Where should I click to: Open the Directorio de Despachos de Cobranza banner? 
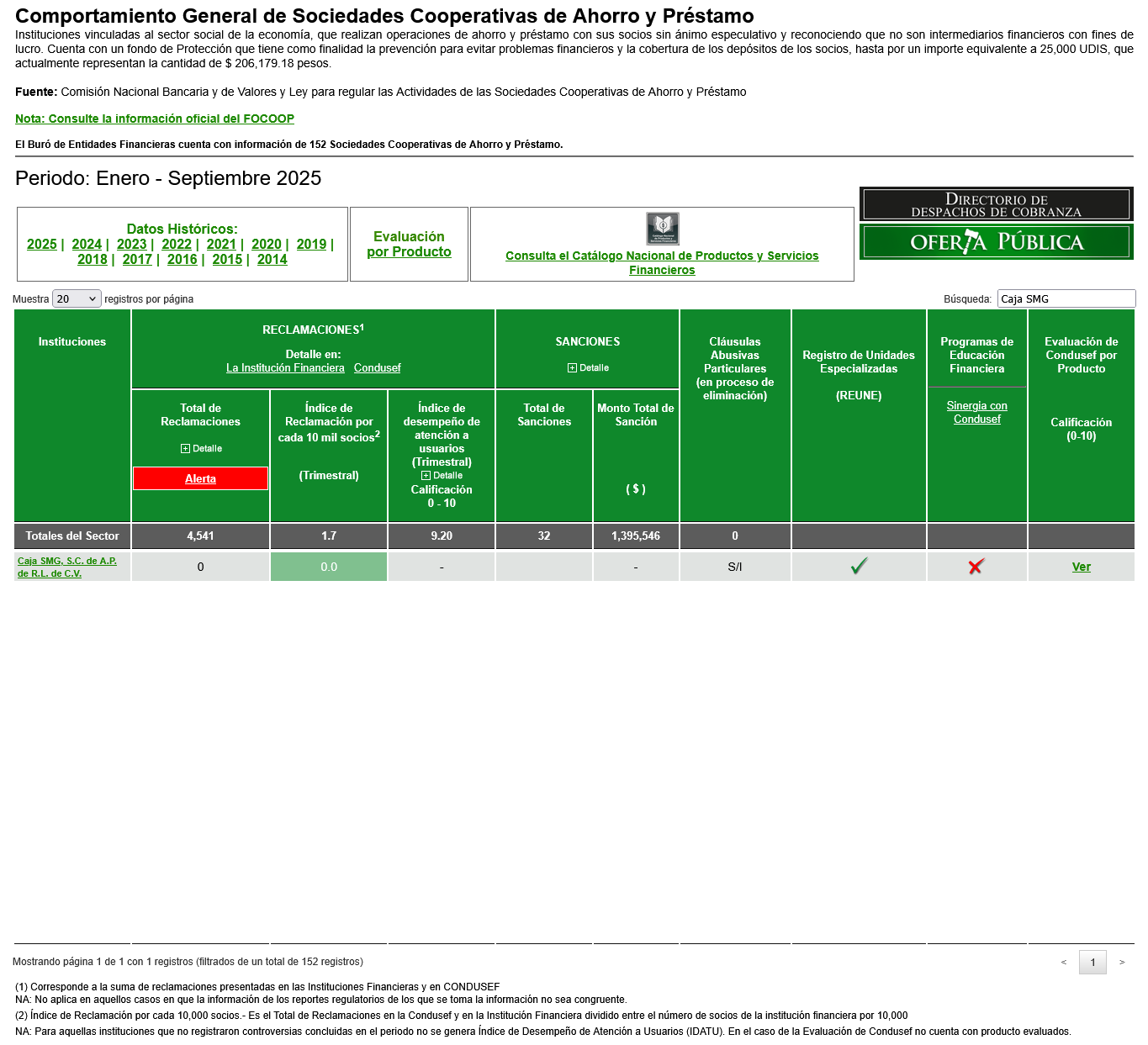click(x=996, y=204)
